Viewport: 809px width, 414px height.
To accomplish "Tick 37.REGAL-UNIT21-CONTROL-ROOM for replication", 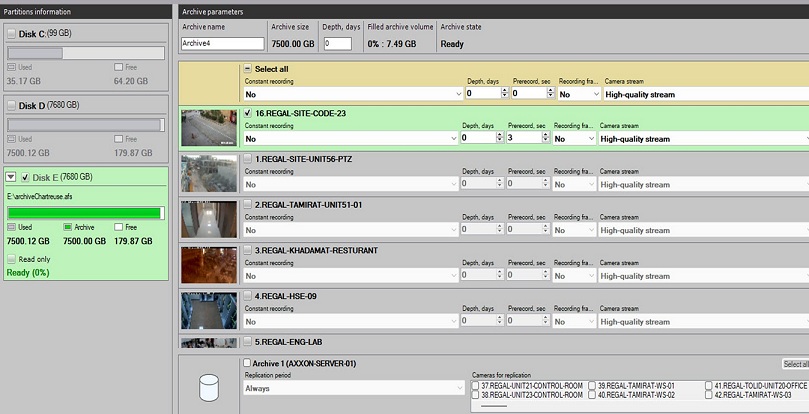I will (476, 385).
